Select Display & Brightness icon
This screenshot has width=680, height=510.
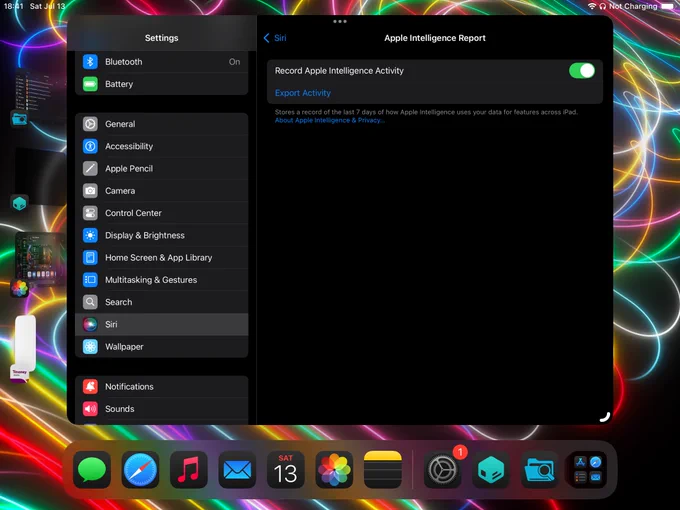point(90,235)
